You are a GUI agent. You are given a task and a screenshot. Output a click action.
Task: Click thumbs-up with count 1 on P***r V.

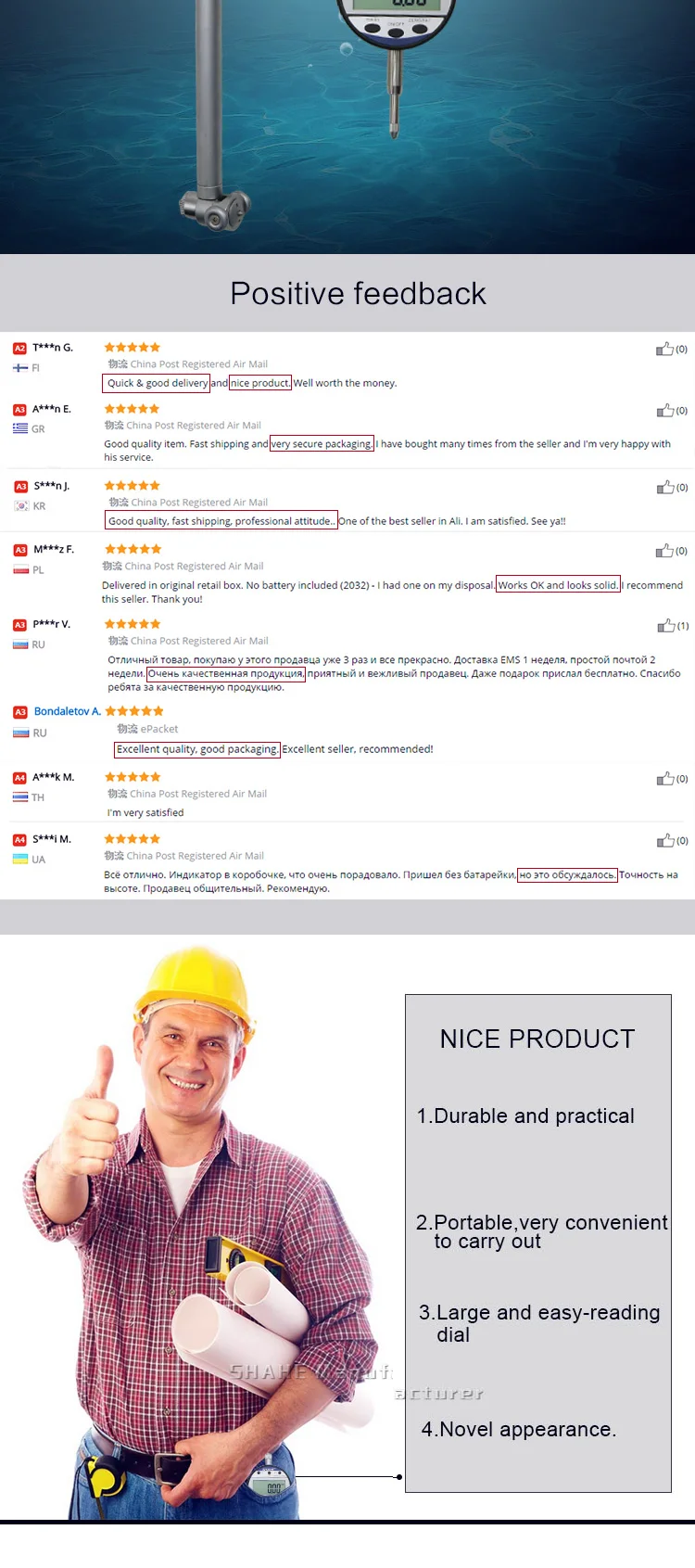pyautogui.click(x=666, y=626)
